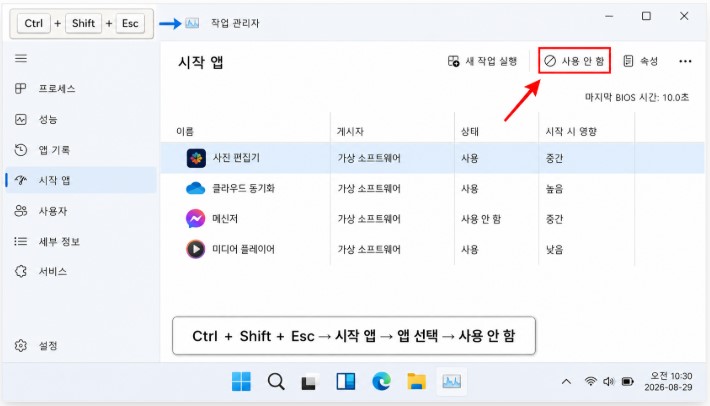The height and width of the screenshot is (406, 710).
Task: Click the battery tray icon
Action: click(x=628, y=382)
